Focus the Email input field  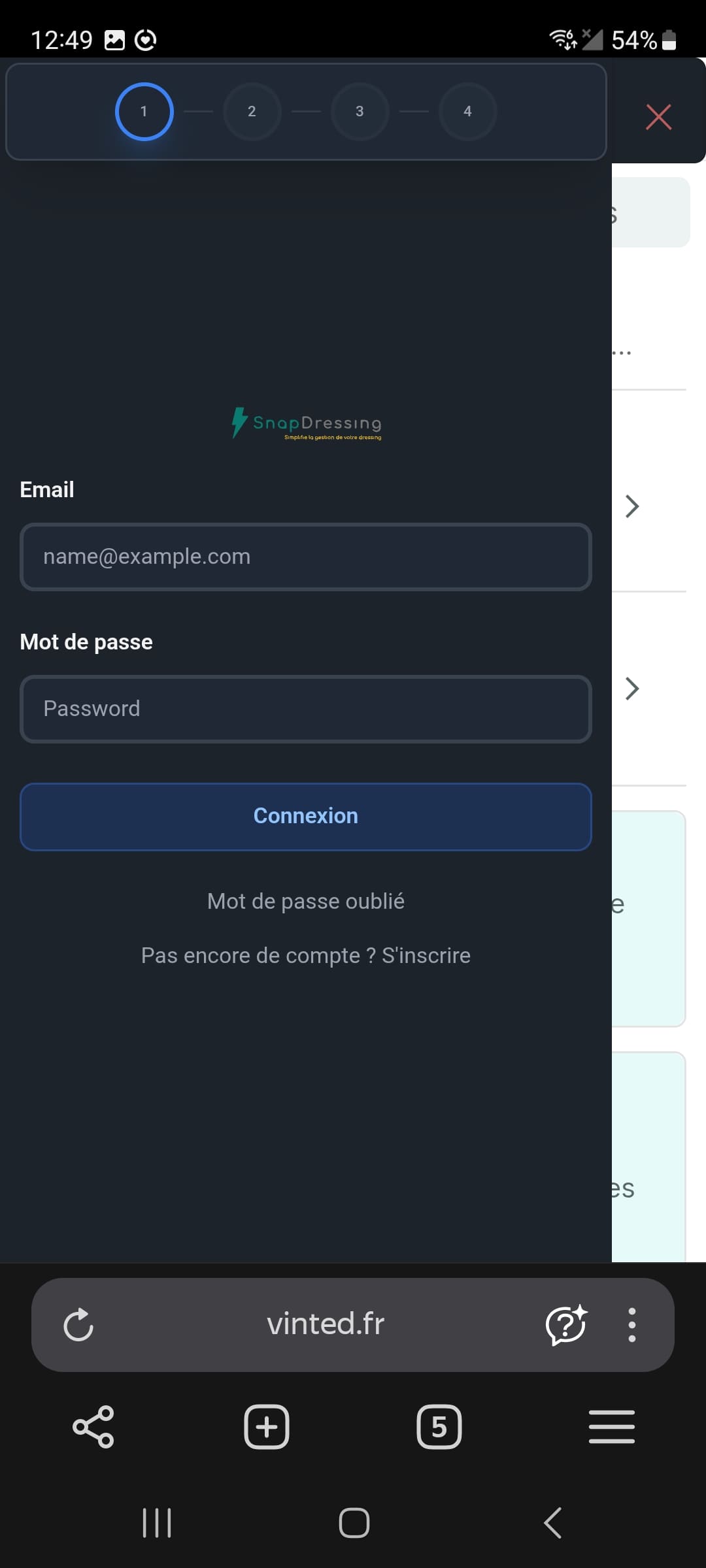point(306,557)
